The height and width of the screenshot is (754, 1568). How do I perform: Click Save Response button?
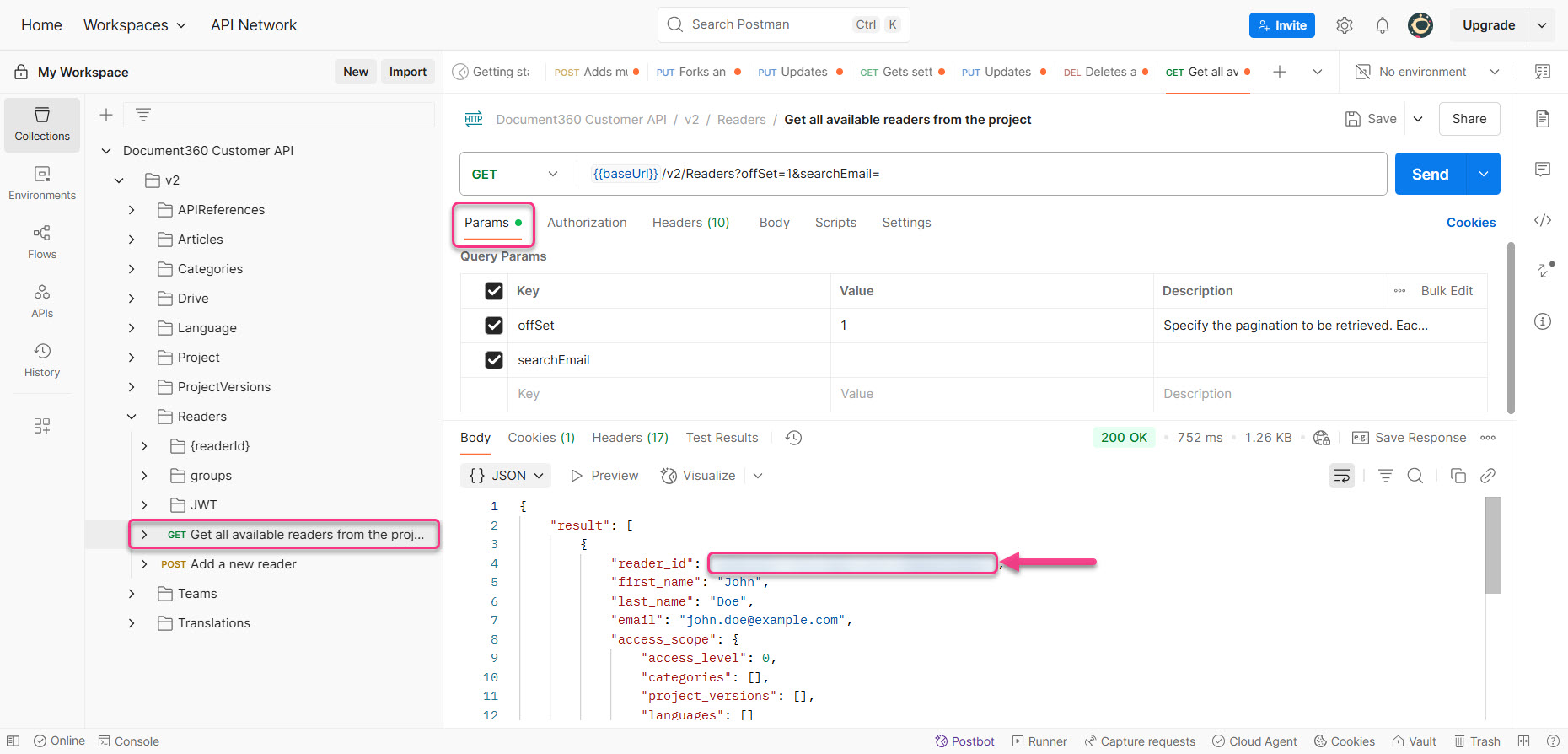[1410, 438]
